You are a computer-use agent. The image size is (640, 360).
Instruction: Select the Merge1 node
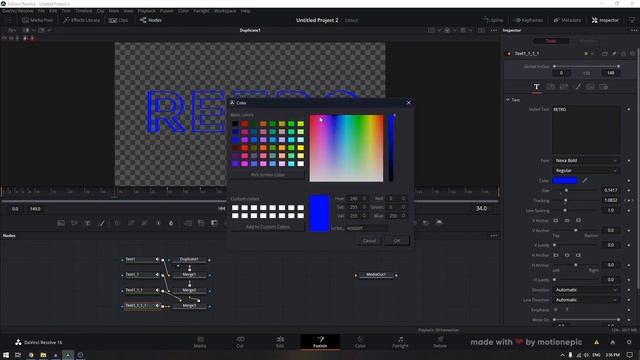tap(189, 275)
